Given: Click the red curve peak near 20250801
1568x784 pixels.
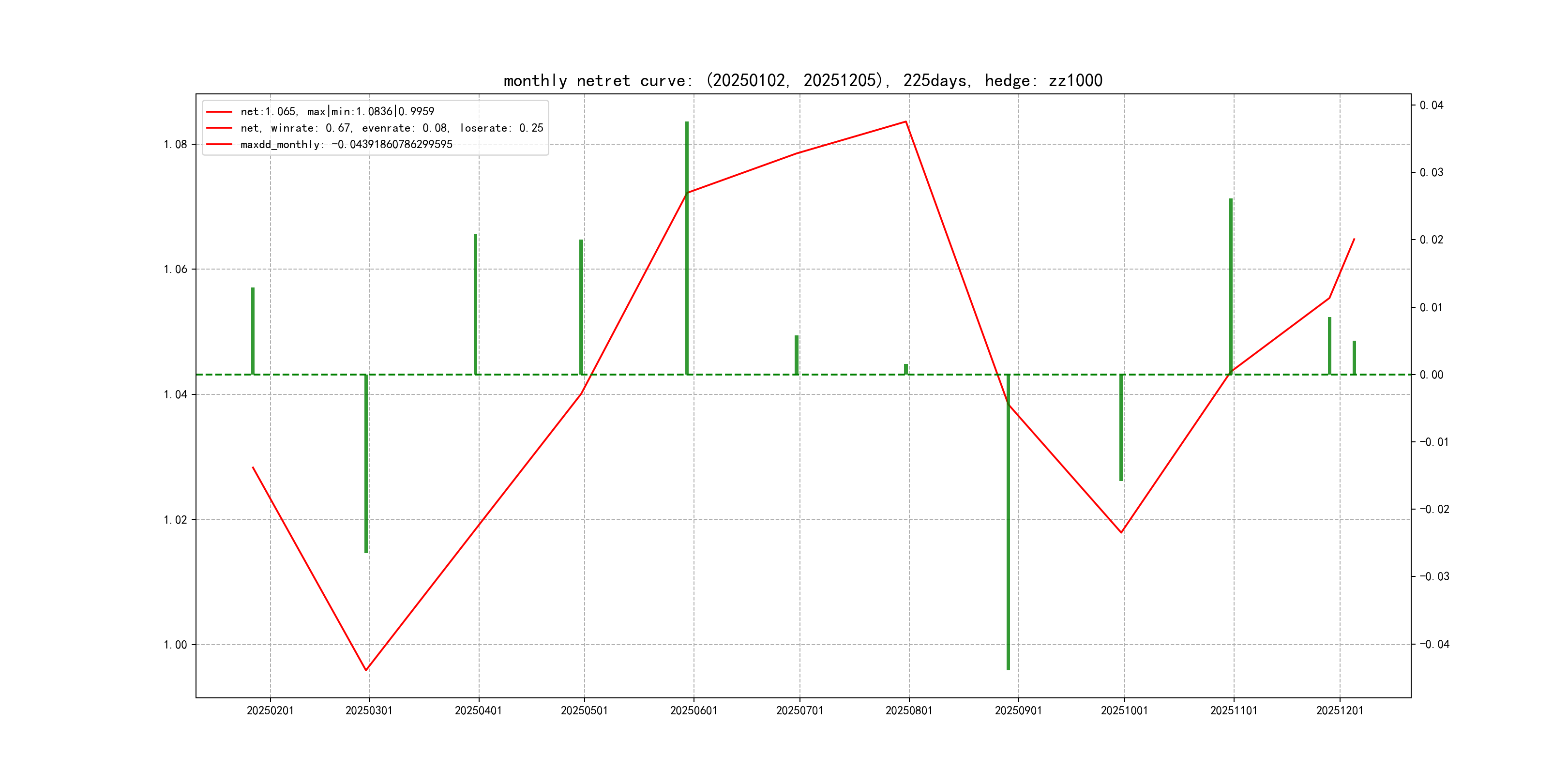Looking at the screenshot, I should point(906,122).
